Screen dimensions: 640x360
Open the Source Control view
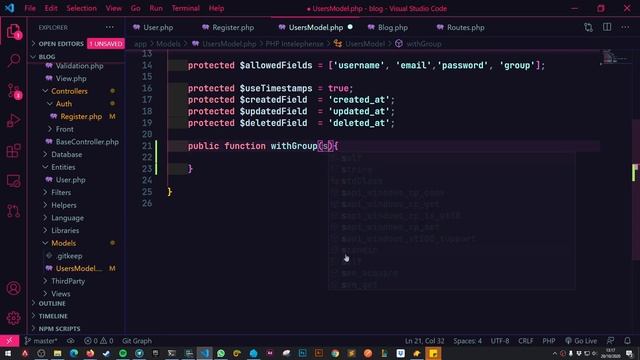(13, 91)
